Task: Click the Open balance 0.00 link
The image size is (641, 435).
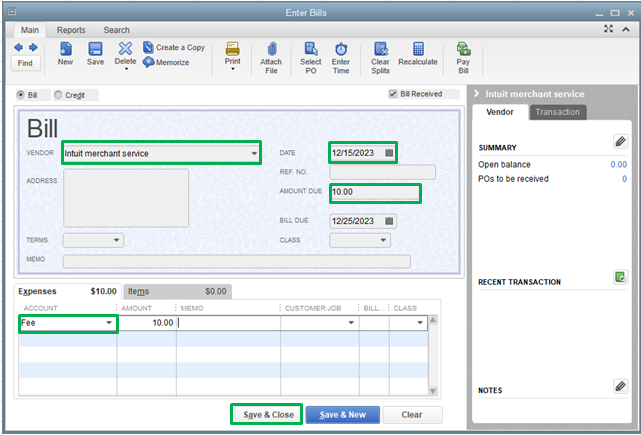Action: coord(619,164)
